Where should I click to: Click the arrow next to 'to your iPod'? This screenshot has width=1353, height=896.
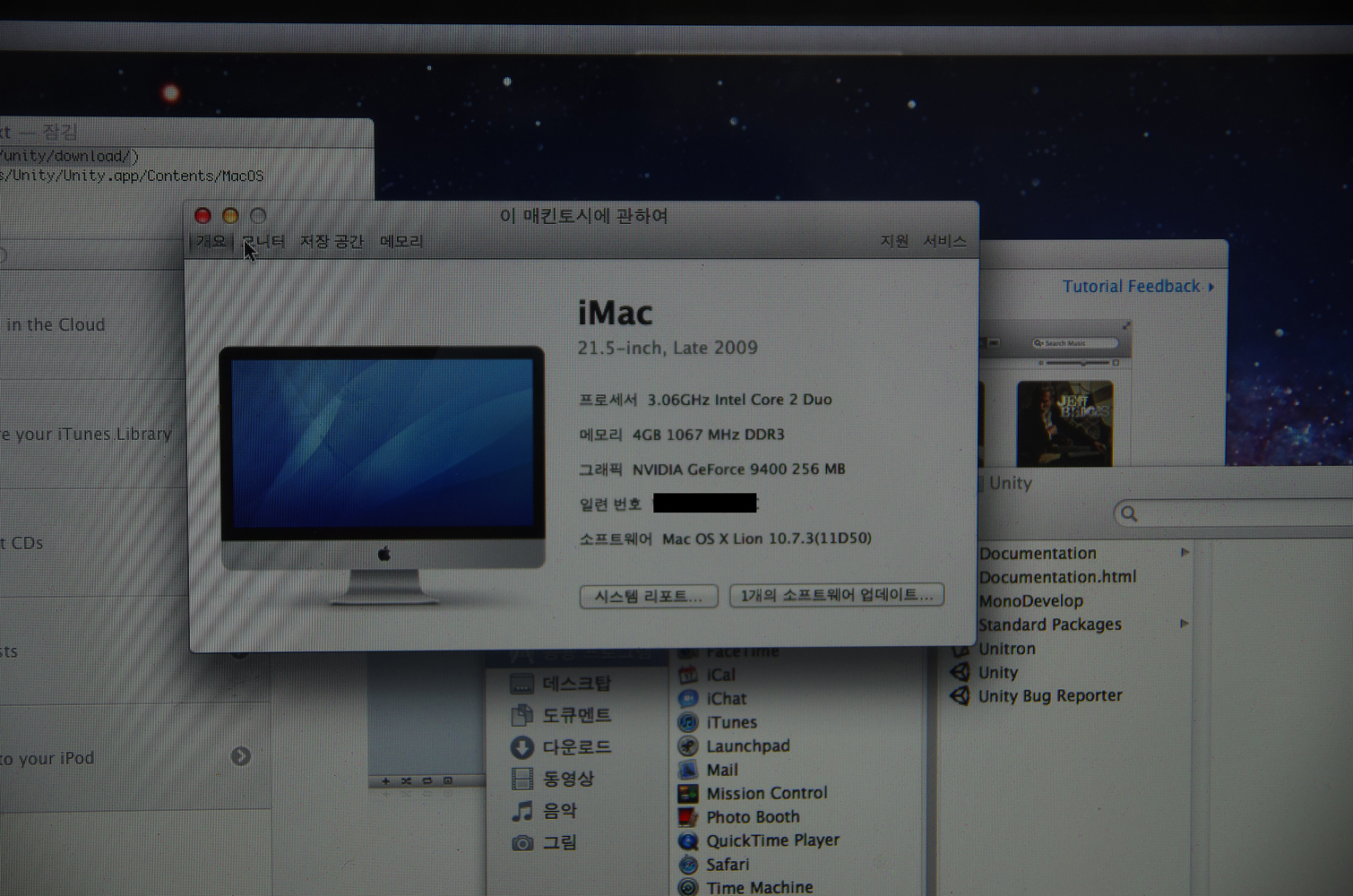click(x=240, y=756)
